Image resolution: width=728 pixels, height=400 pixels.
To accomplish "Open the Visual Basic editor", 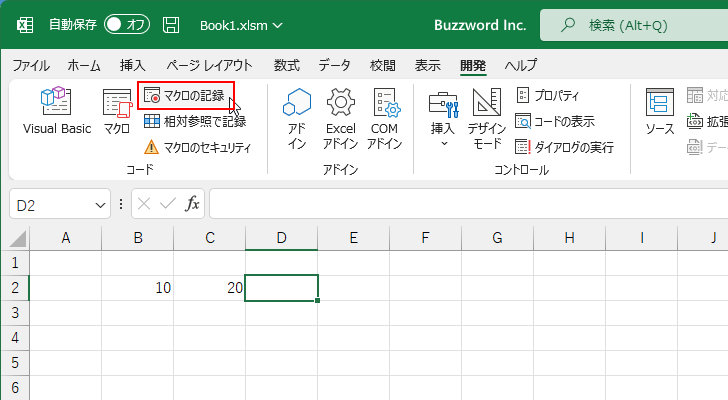I will (x=57, y=110).
